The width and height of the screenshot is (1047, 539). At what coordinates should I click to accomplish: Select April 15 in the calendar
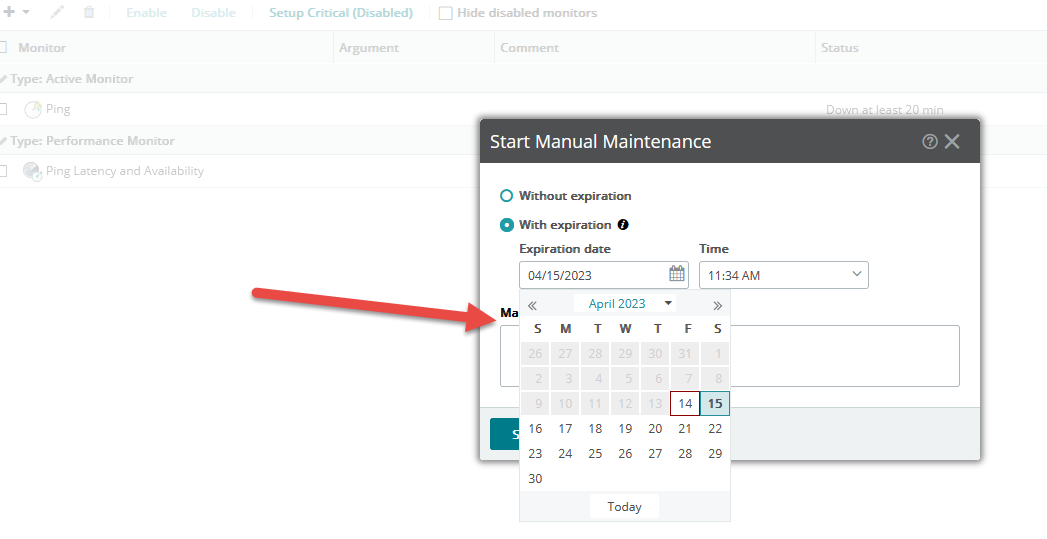[715, 403]
